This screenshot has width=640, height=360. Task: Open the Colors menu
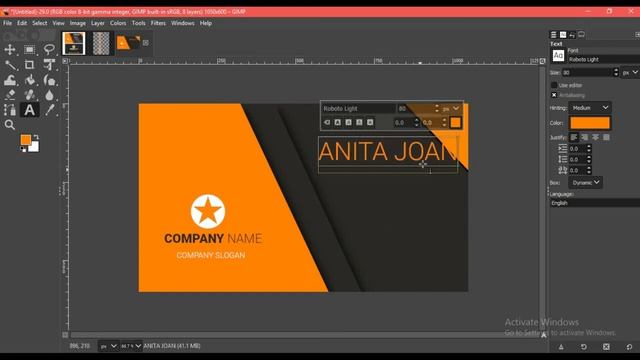118,23
